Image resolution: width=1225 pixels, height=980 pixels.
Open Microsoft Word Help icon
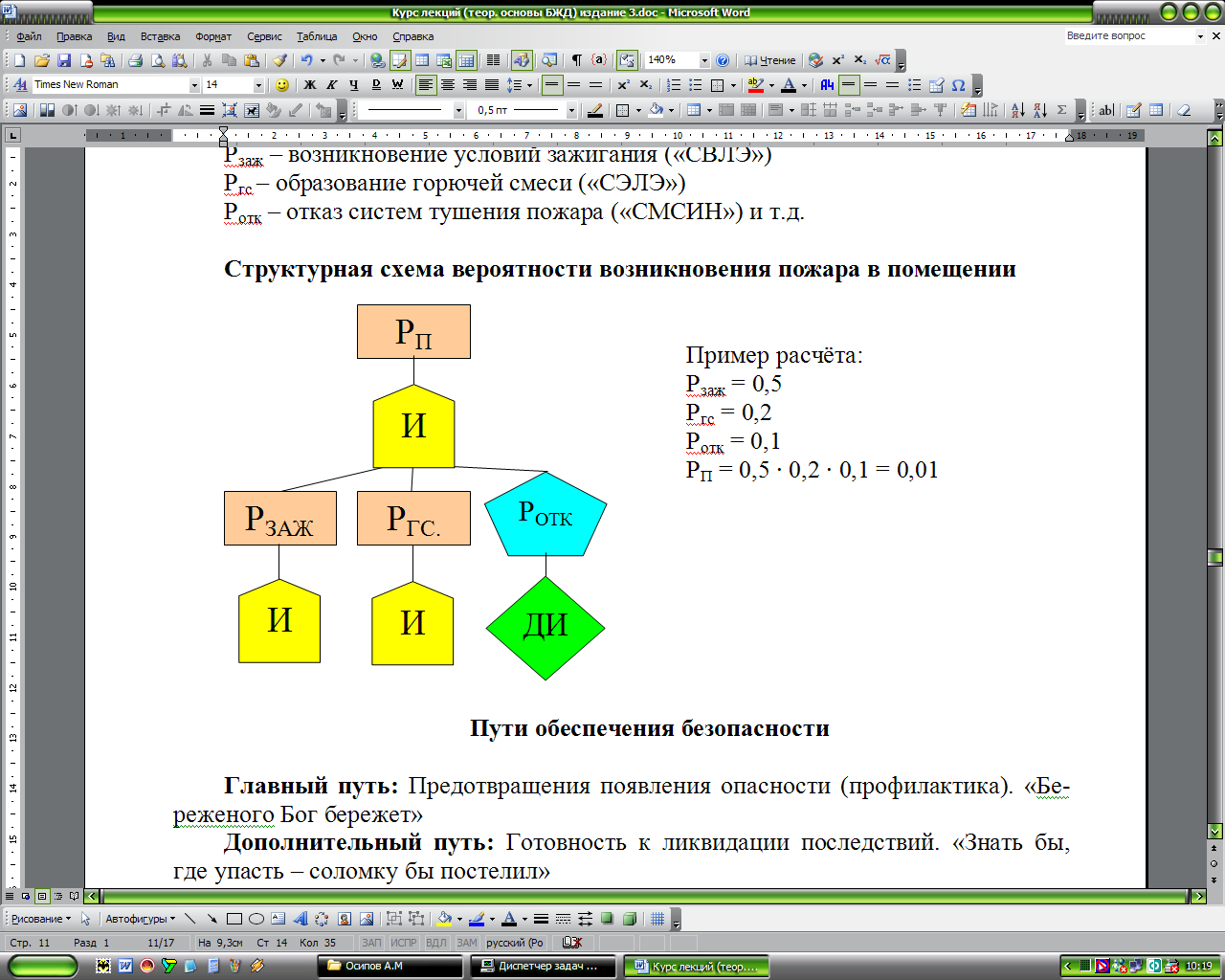click(723, 60)
